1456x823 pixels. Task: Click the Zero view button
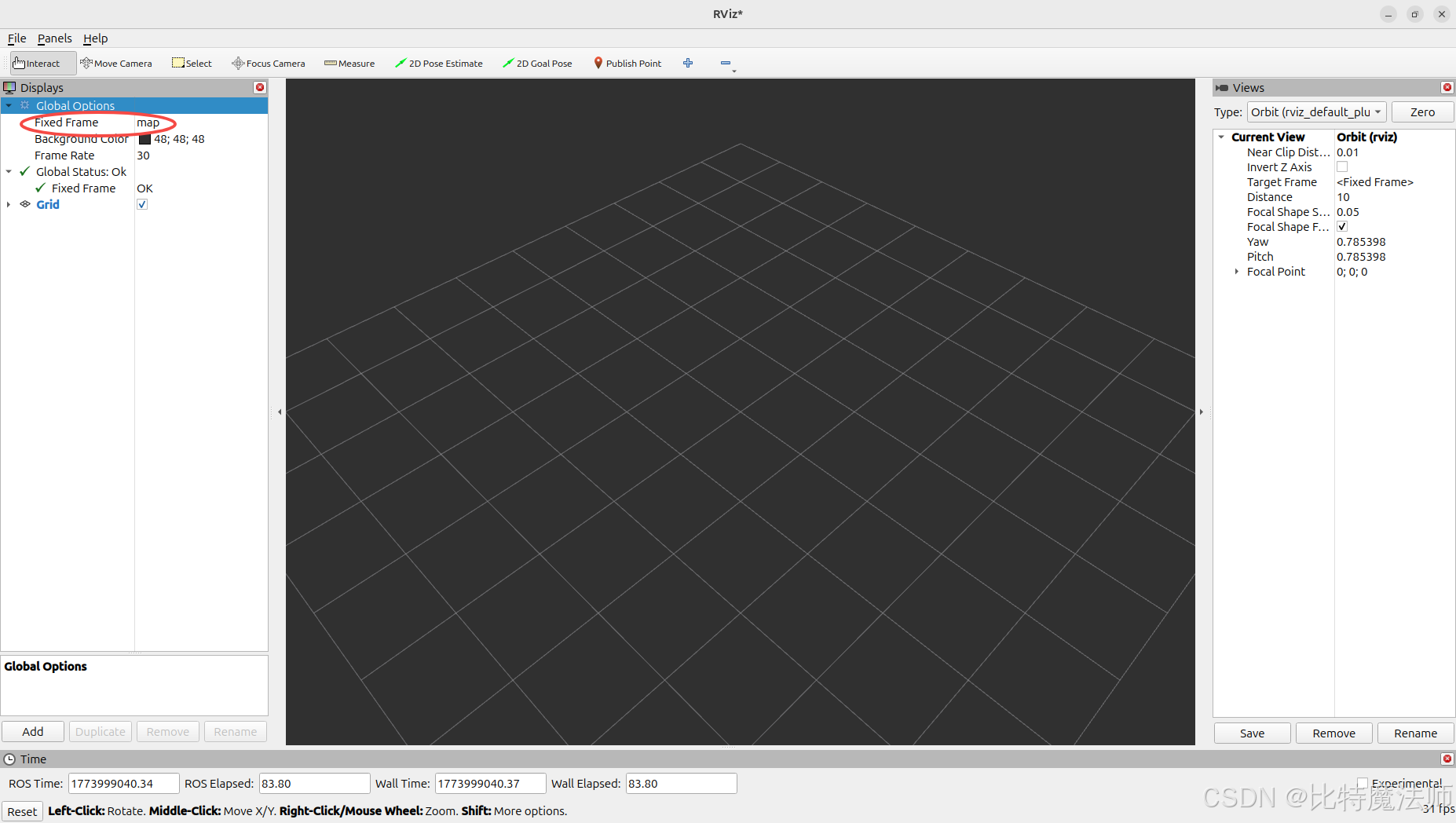click(x=1422, y=112)
